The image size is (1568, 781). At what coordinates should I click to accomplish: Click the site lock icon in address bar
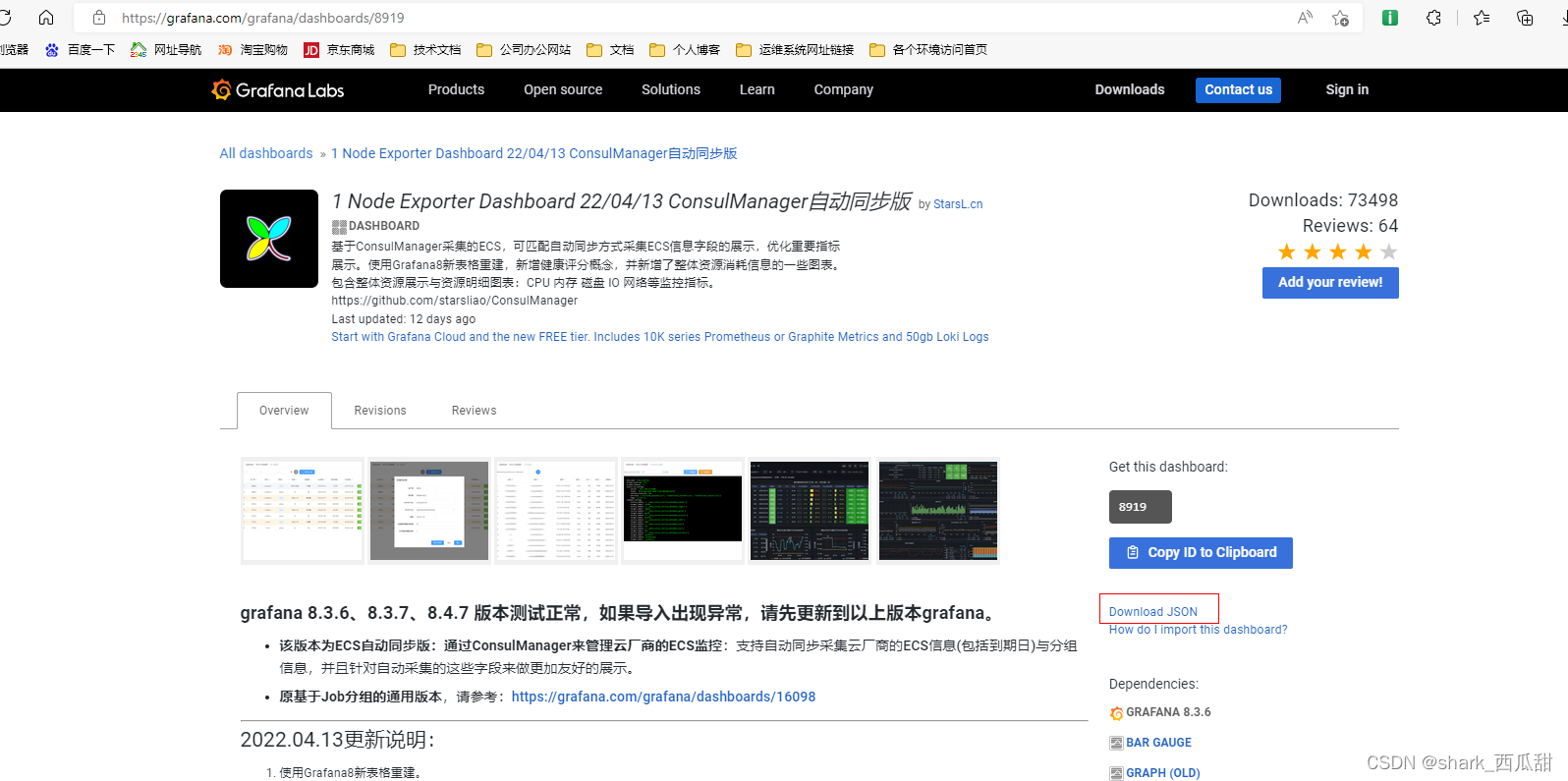click(x=99, y=18)
